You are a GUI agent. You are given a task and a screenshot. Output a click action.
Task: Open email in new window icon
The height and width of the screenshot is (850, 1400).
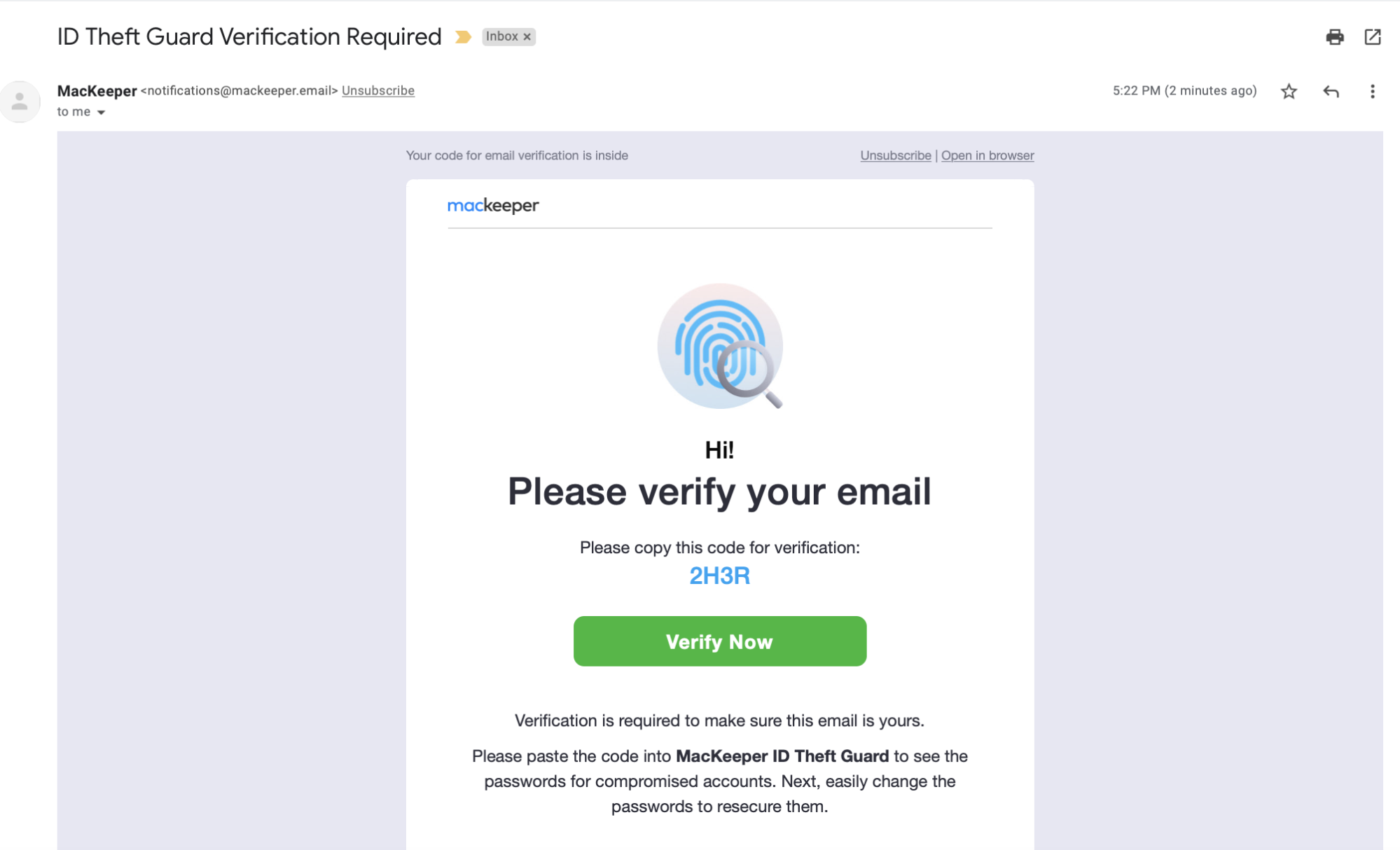(1372, 36)
